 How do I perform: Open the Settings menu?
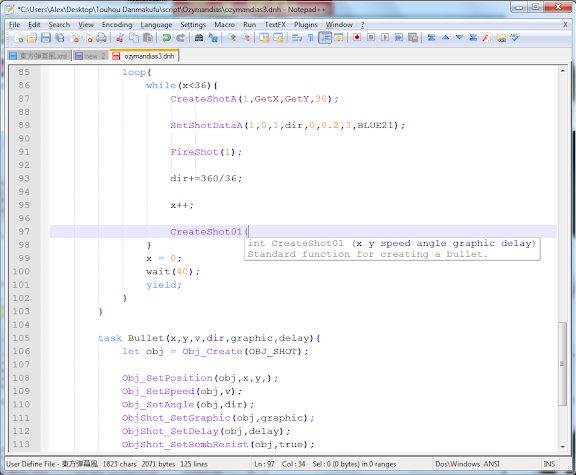point(193,25)
